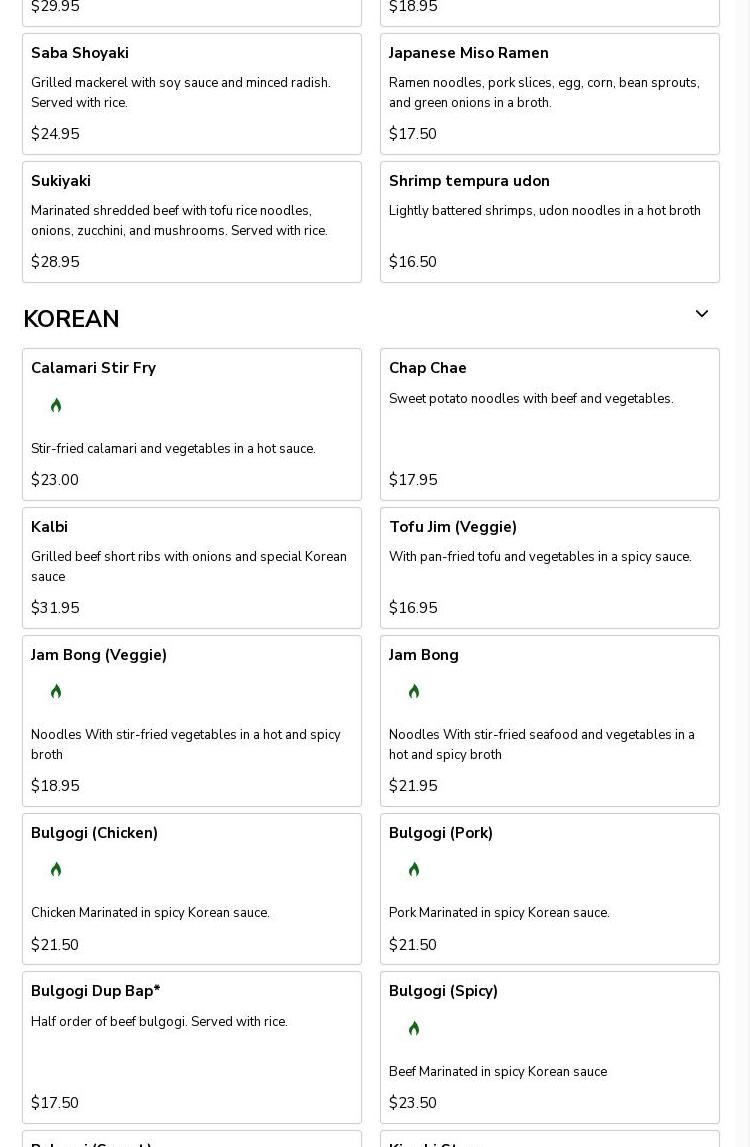Open the Chap Chae noodle dish
The width and height of the screenshot is (750, 1147).
(x=549, y=424)
